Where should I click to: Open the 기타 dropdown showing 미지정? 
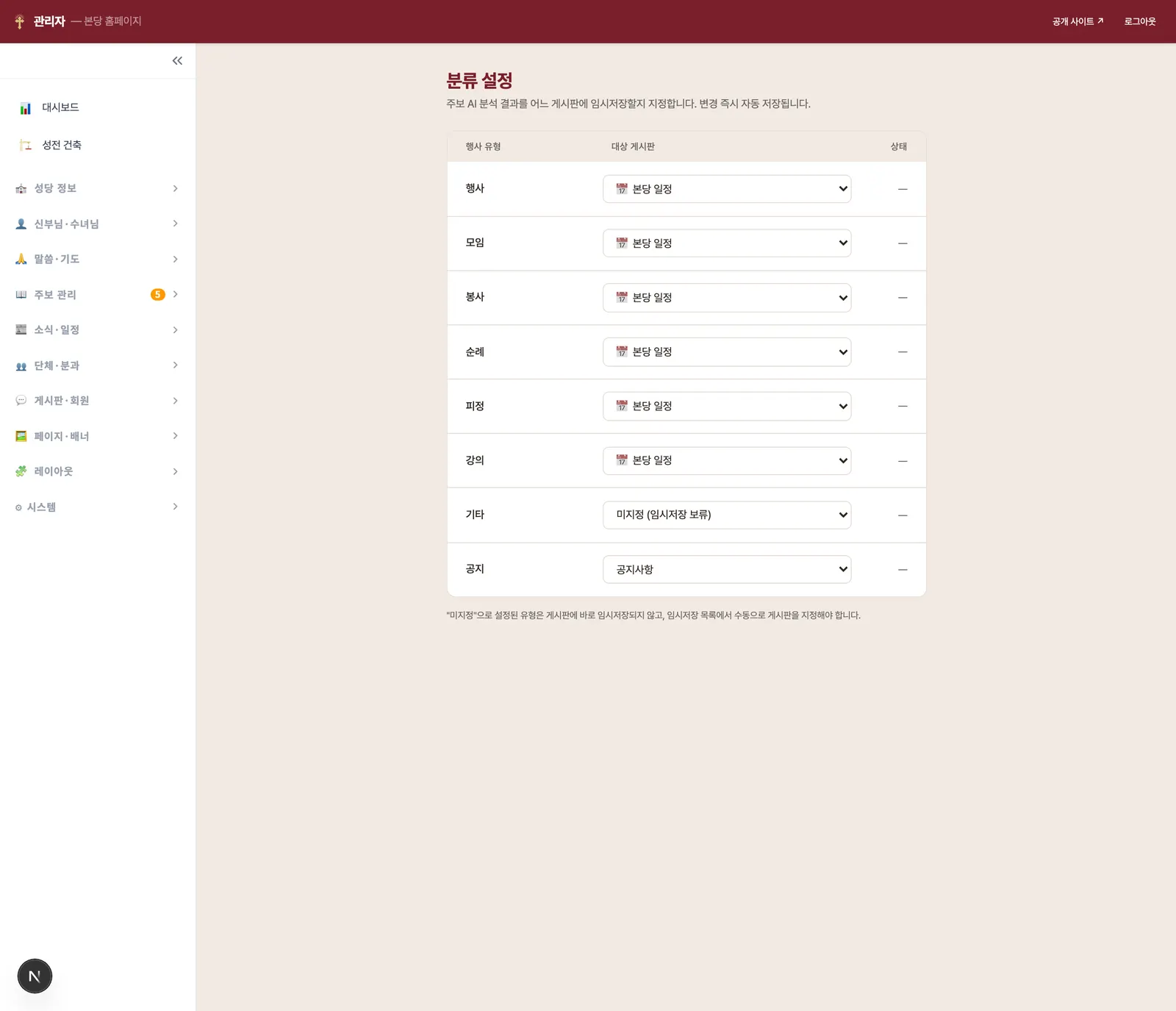727,515
